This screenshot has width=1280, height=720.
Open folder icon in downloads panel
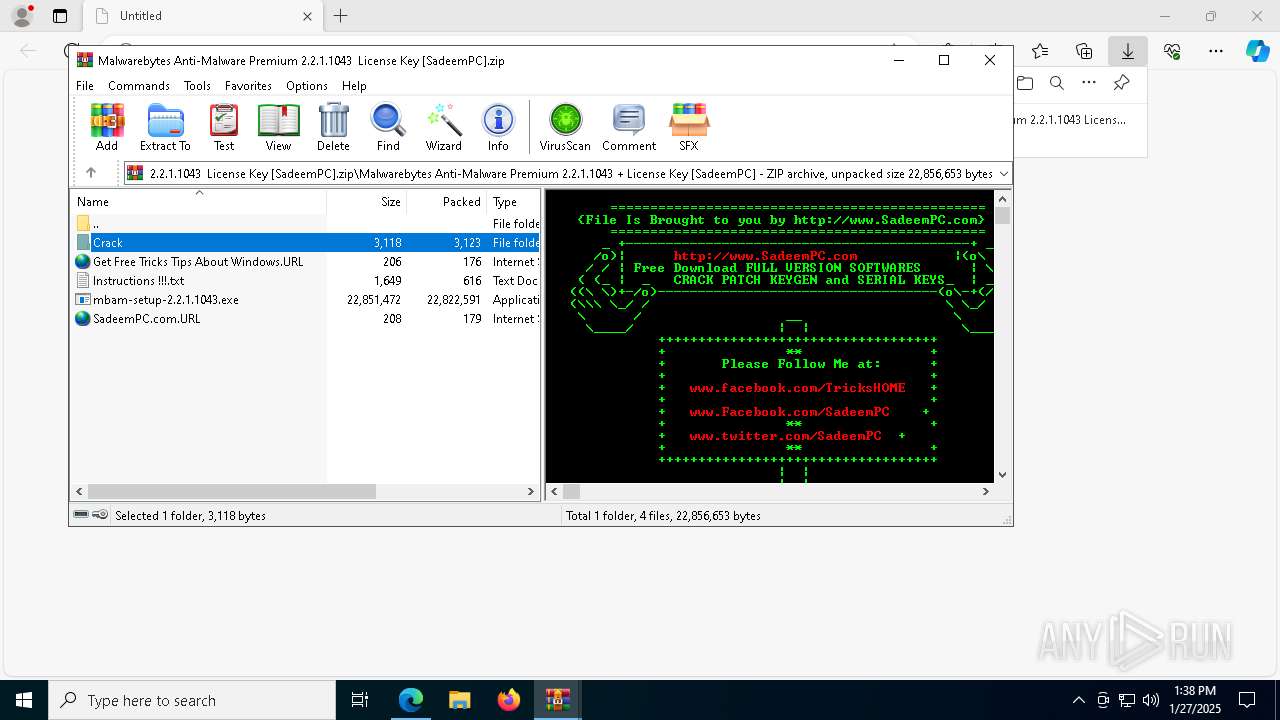click(x=1024, y=83)
